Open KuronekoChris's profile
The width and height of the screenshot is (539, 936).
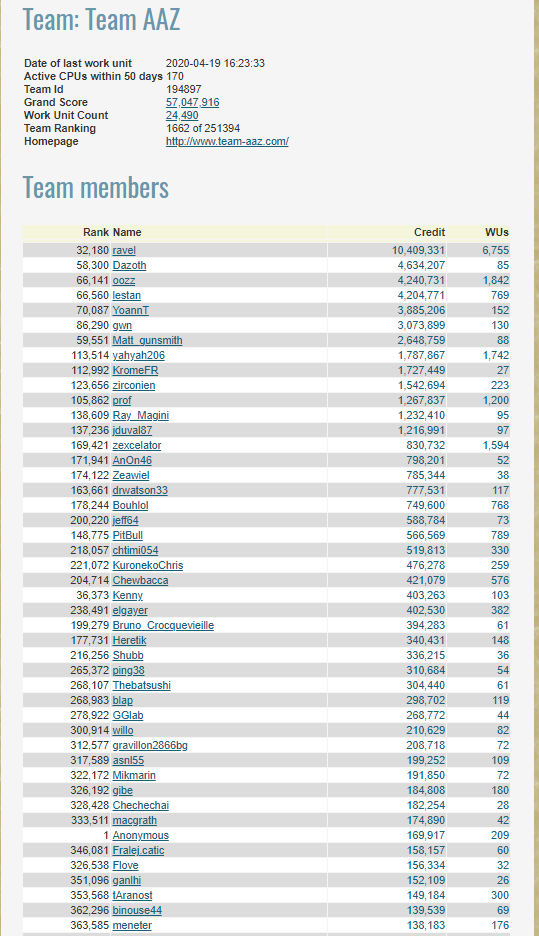pyautogui.click(x=148, y=565)
